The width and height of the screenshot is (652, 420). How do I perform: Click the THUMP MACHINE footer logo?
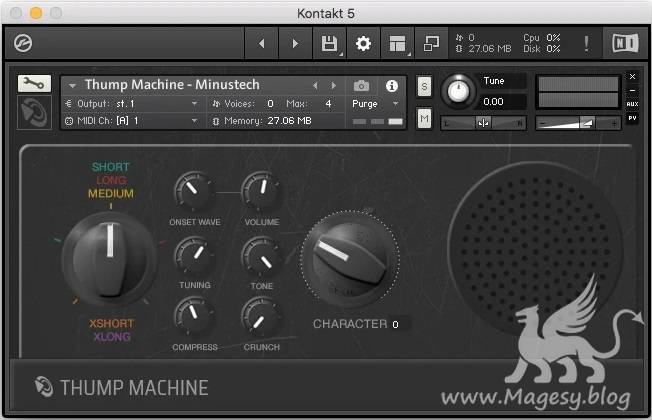point(121,387)
